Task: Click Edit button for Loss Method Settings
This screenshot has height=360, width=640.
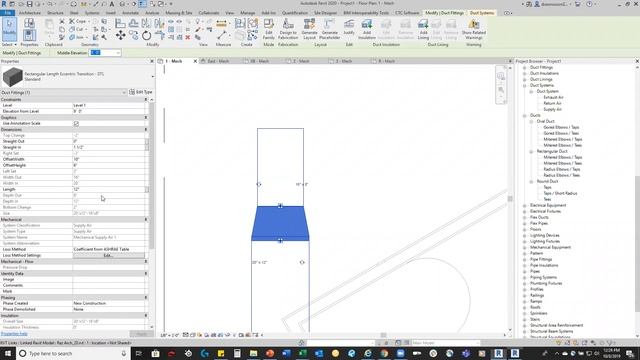Action: pyautogui.click(x=108, y=256)
